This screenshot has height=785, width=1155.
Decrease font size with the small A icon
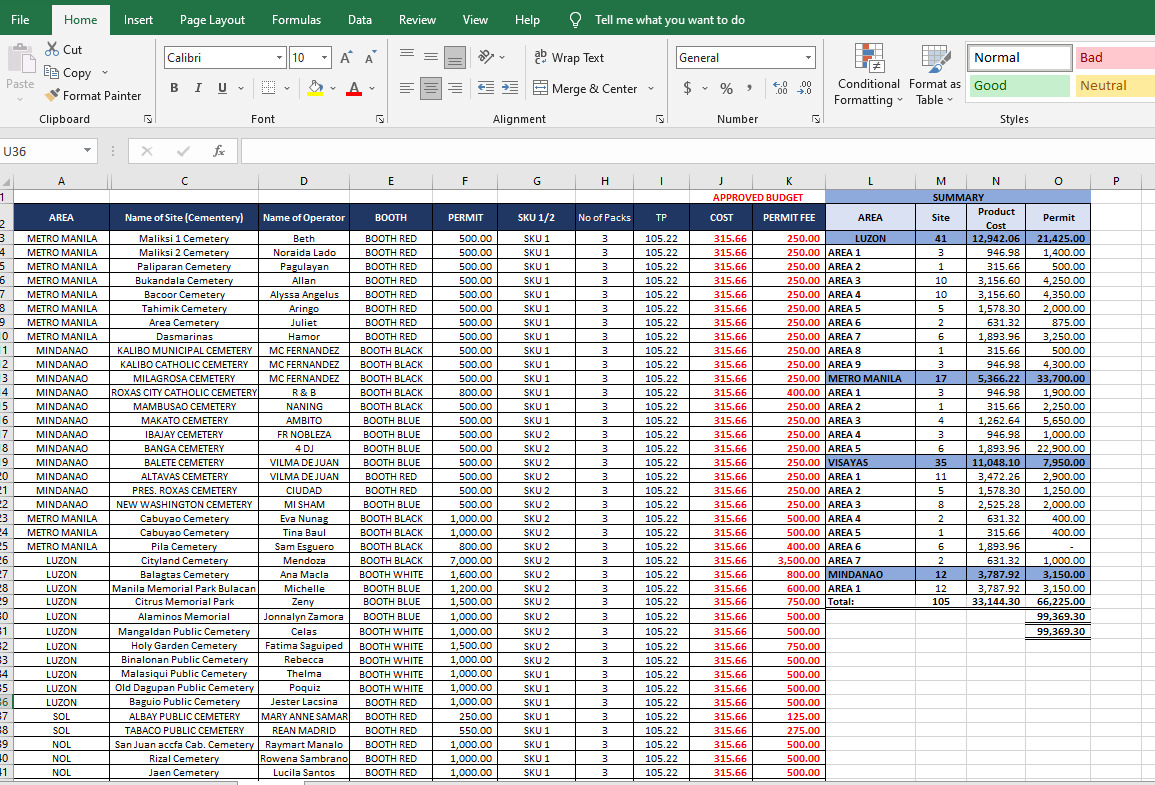370,57
